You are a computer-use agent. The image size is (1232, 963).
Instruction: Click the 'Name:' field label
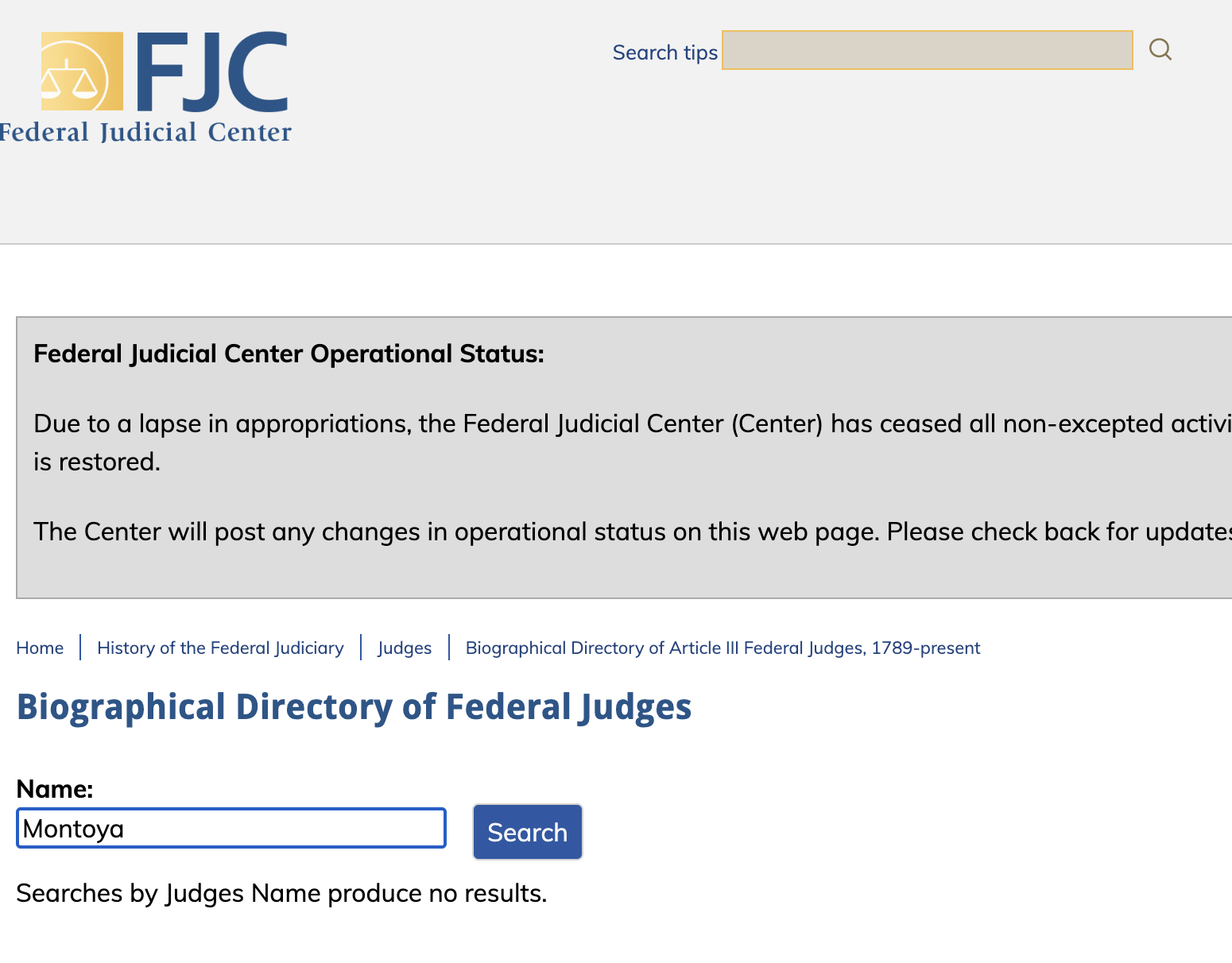[55, 788]
